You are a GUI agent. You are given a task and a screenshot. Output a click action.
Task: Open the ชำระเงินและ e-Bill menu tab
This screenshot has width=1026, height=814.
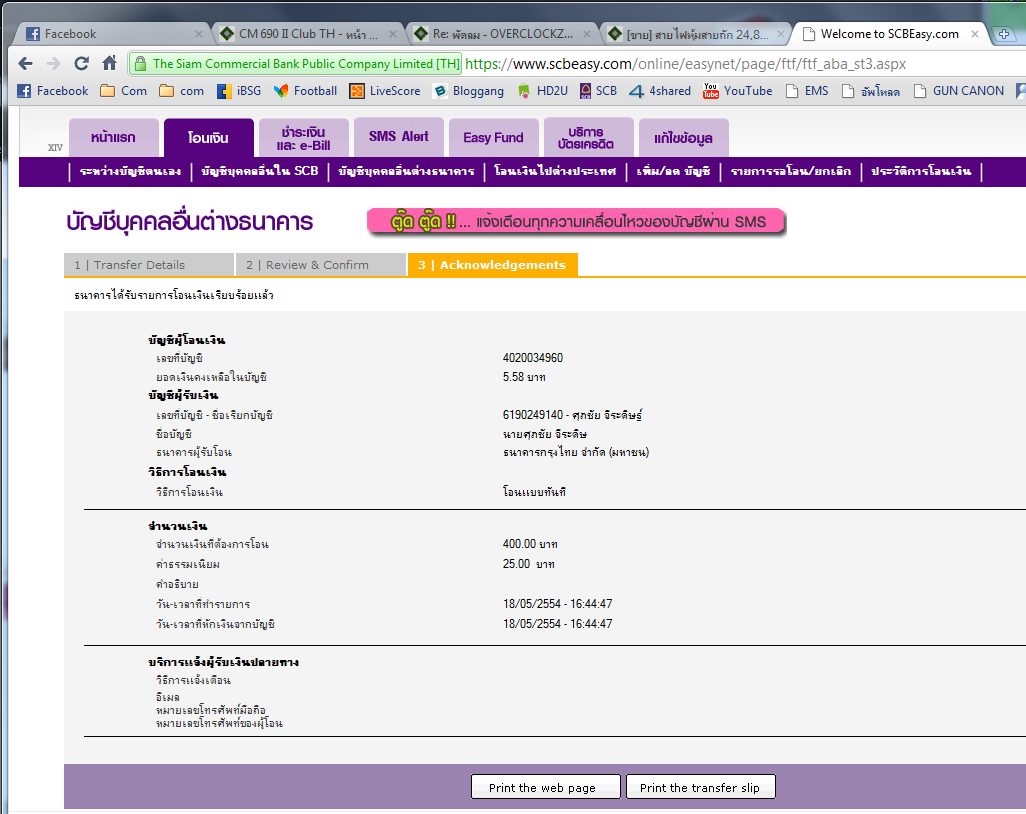pos(304,137)
